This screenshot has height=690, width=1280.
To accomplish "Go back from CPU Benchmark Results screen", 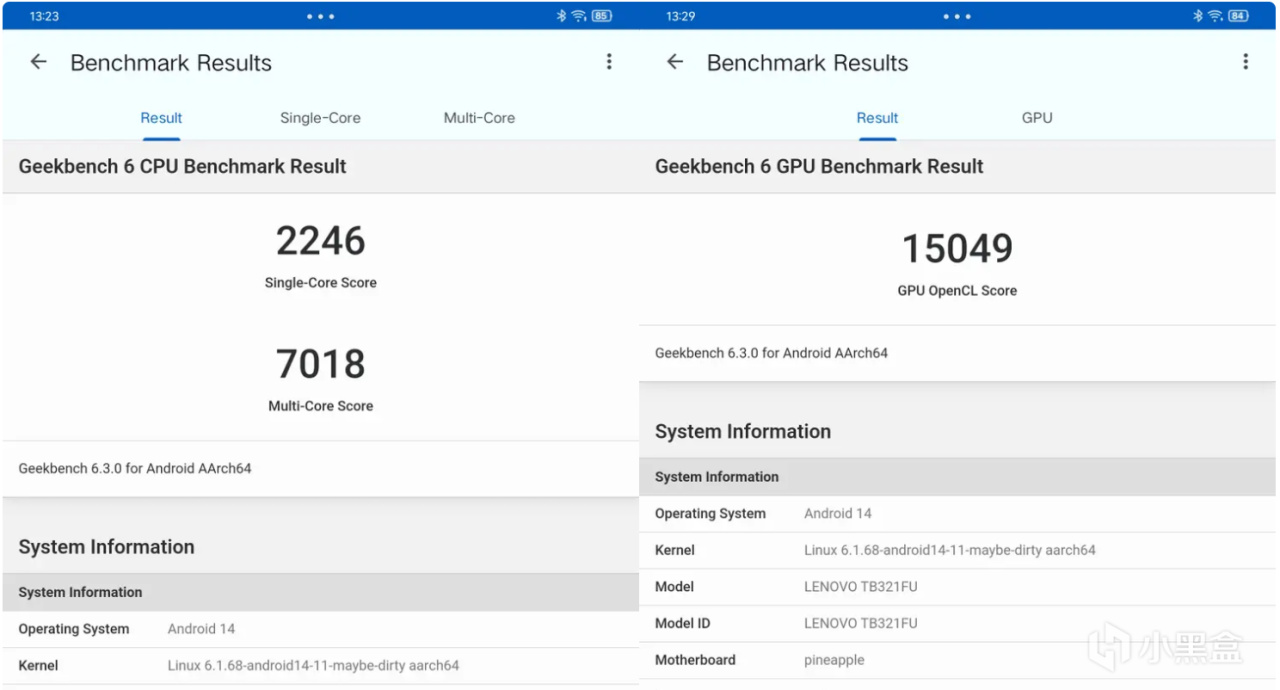I will click(38, 62).
